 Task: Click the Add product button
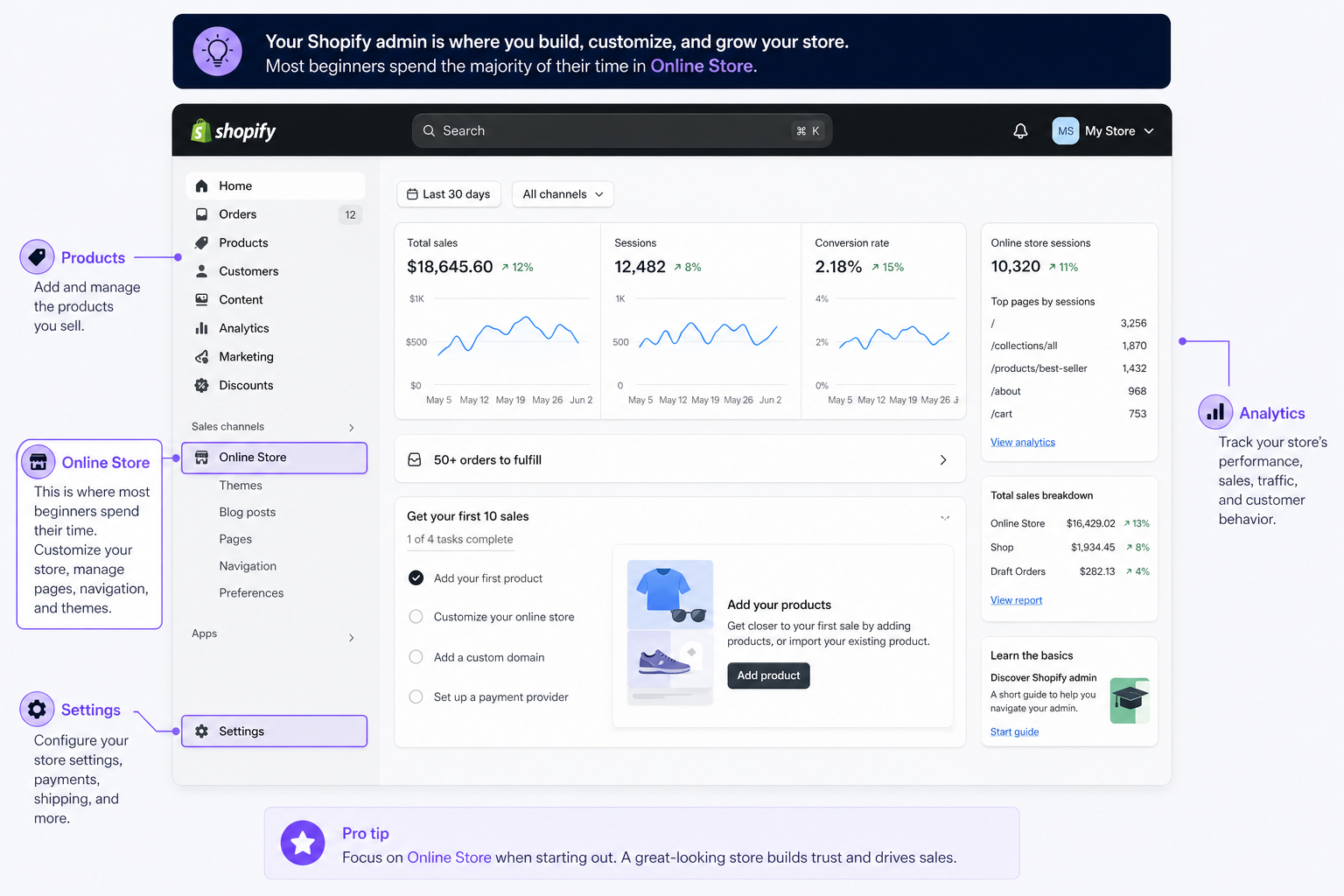click(768, 675)
